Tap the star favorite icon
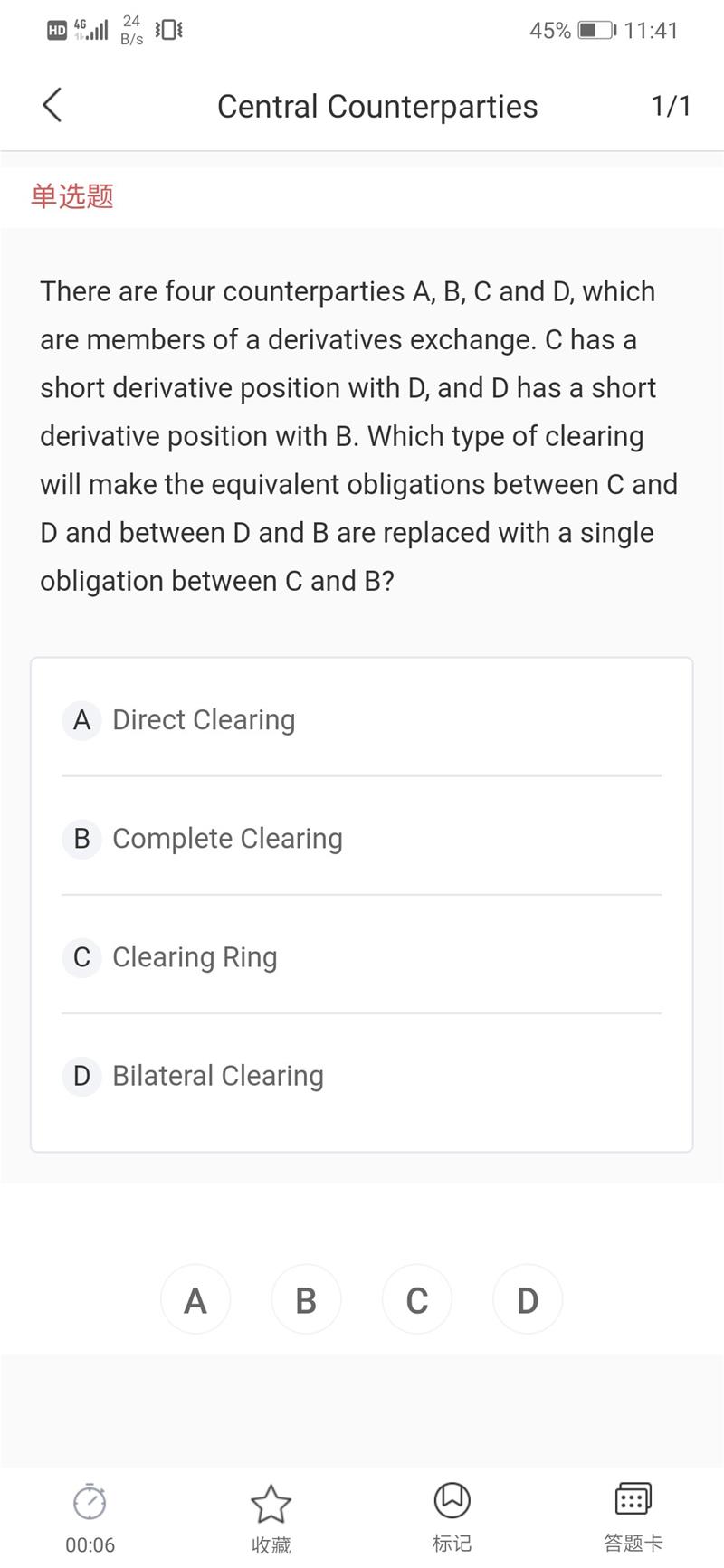The width and height of the screenshot is (724, 1568). pyautogui.click(x=271, y=1503)
